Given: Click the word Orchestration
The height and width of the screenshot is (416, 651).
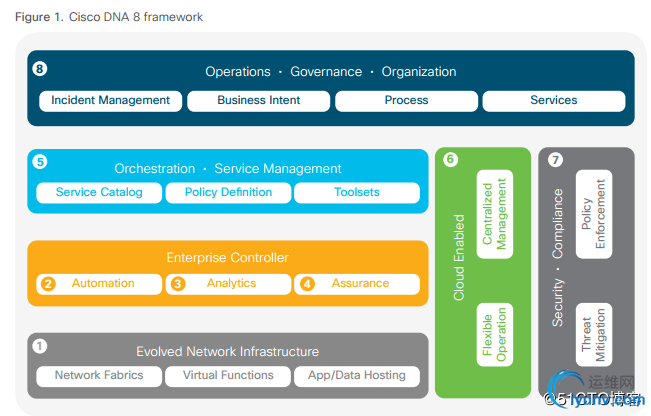Looking at the screenshot, I should (x=154, y=169).
